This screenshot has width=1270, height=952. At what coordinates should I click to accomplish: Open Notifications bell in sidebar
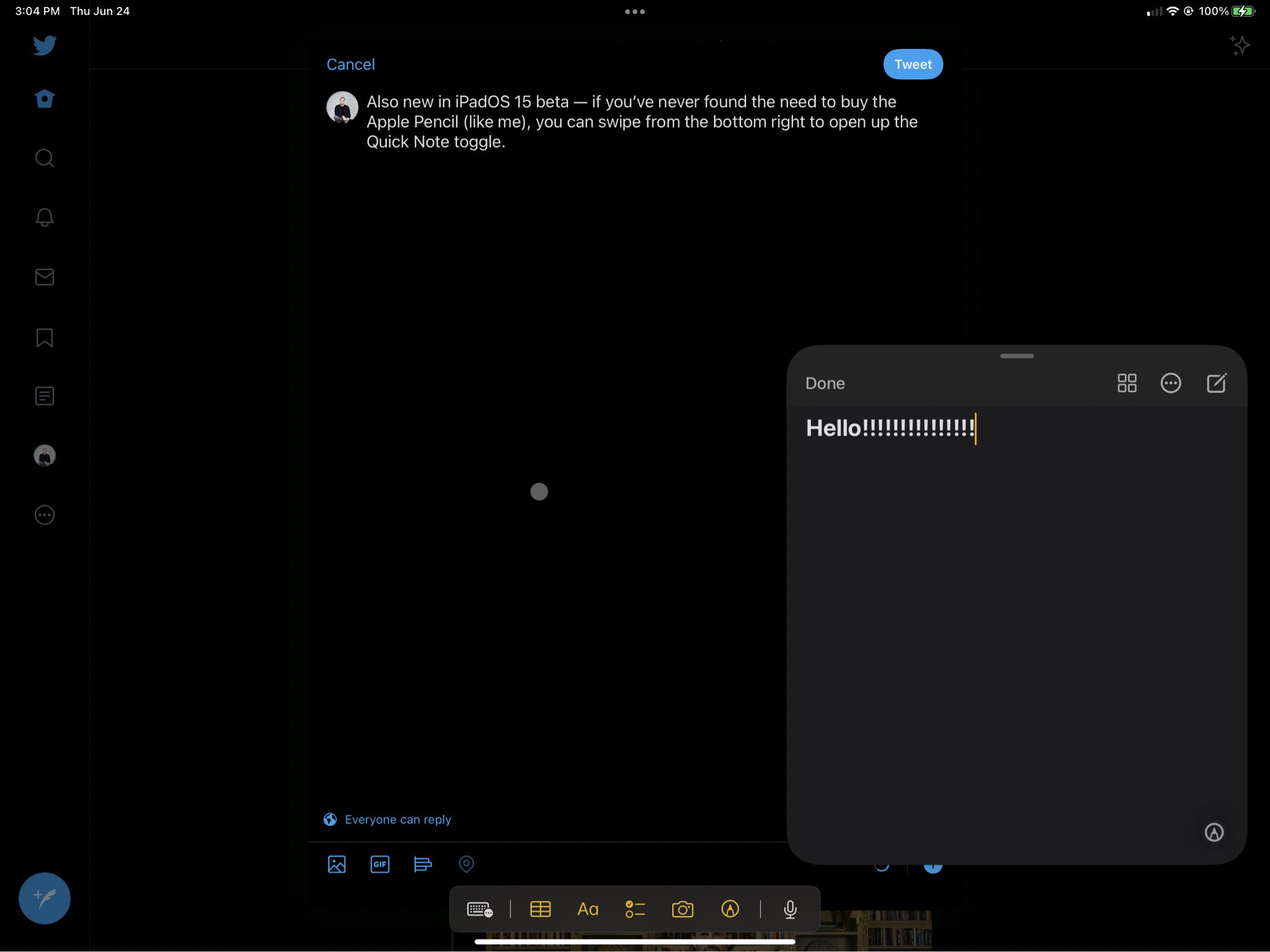pyautogui.click(x=45, y=217)
